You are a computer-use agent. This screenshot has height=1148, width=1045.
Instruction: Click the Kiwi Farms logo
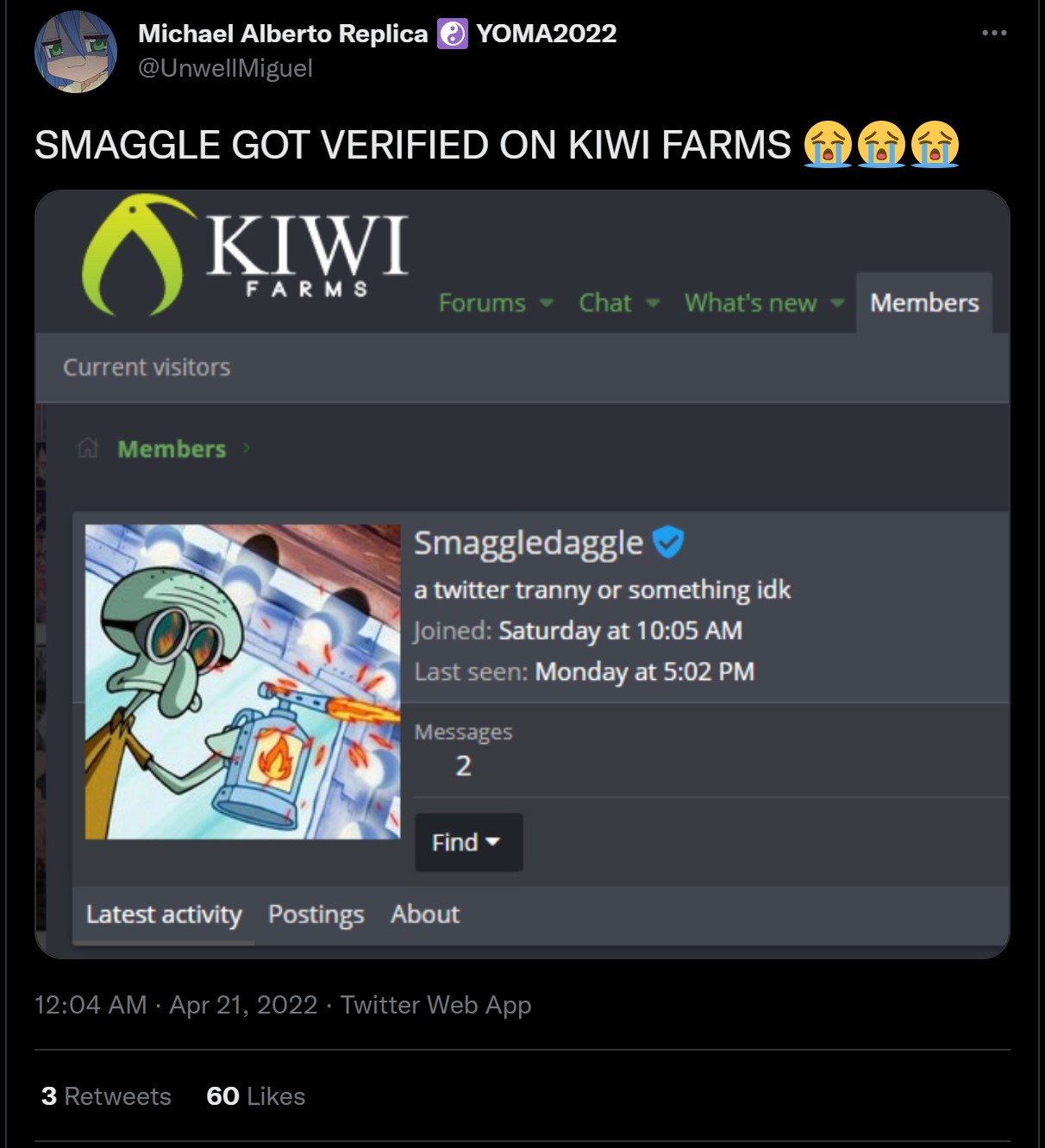pos(245,255)
